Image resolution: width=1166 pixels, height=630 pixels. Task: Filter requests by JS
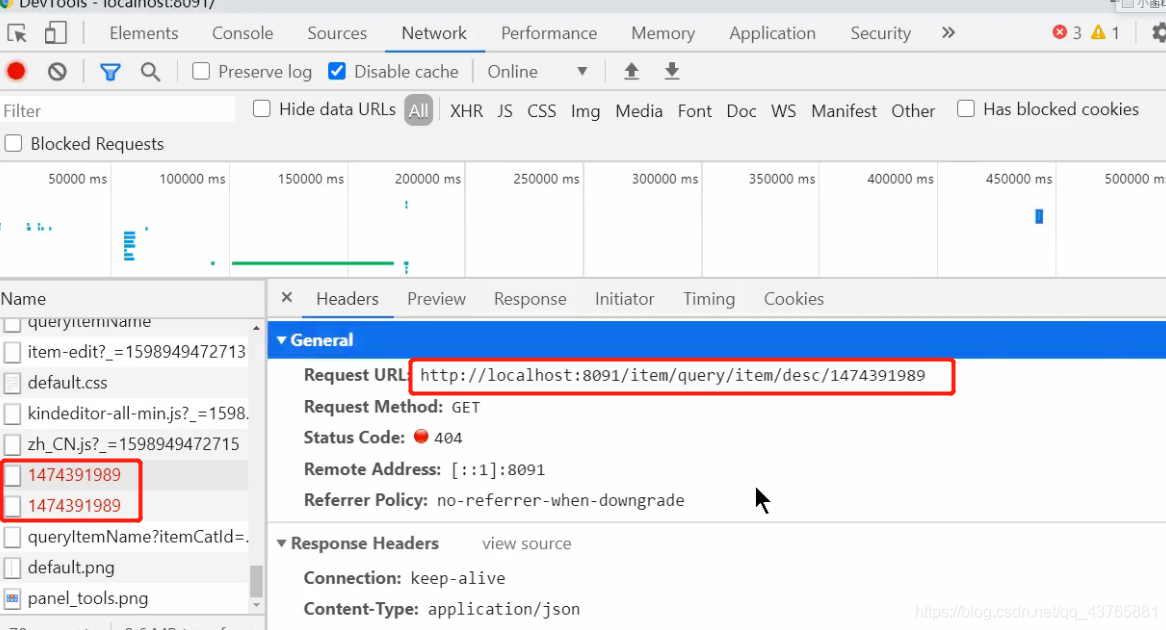pos(505,111)
